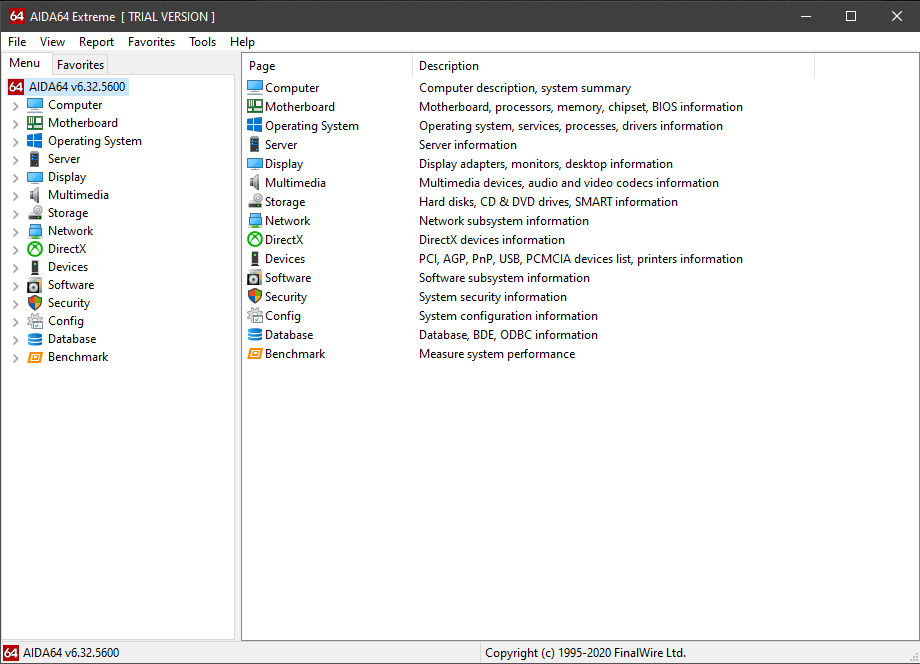Open the Help menu
Screen dimensions: 920x664
(x=242, y=42)
